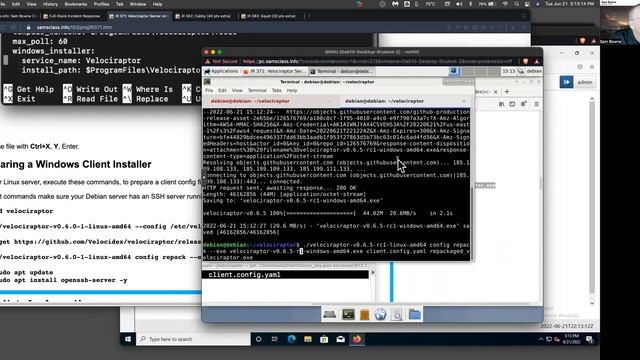Screen dimensions: 640x360
Task: Switch to the Firefox IR 371 Velociraptor taskbar window
Action: [274, 71]
